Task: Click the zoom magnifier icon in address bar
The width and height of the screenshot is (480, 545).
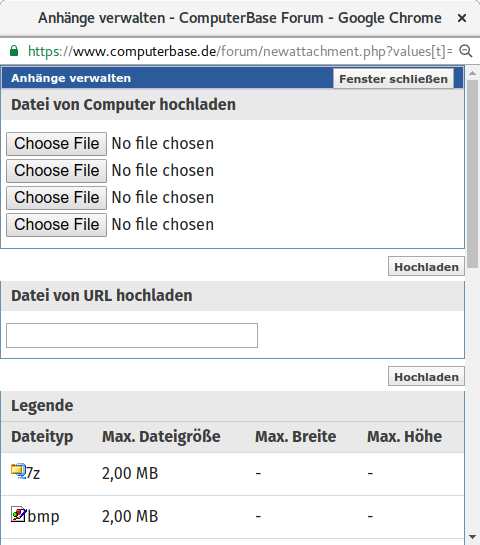Action: [x=466, y=51]
